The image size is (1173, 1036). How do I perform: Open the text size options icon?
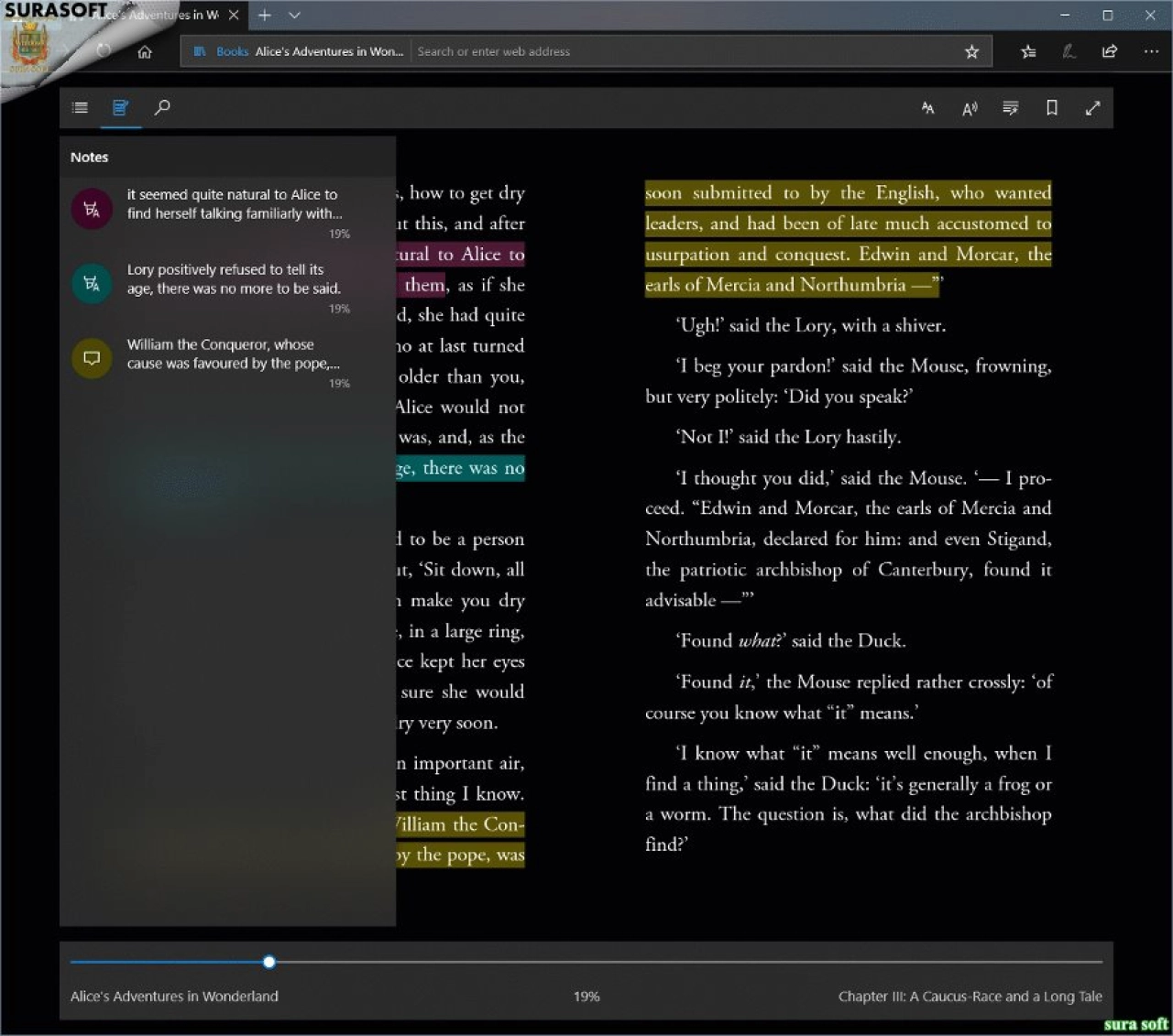coord(927,108)
